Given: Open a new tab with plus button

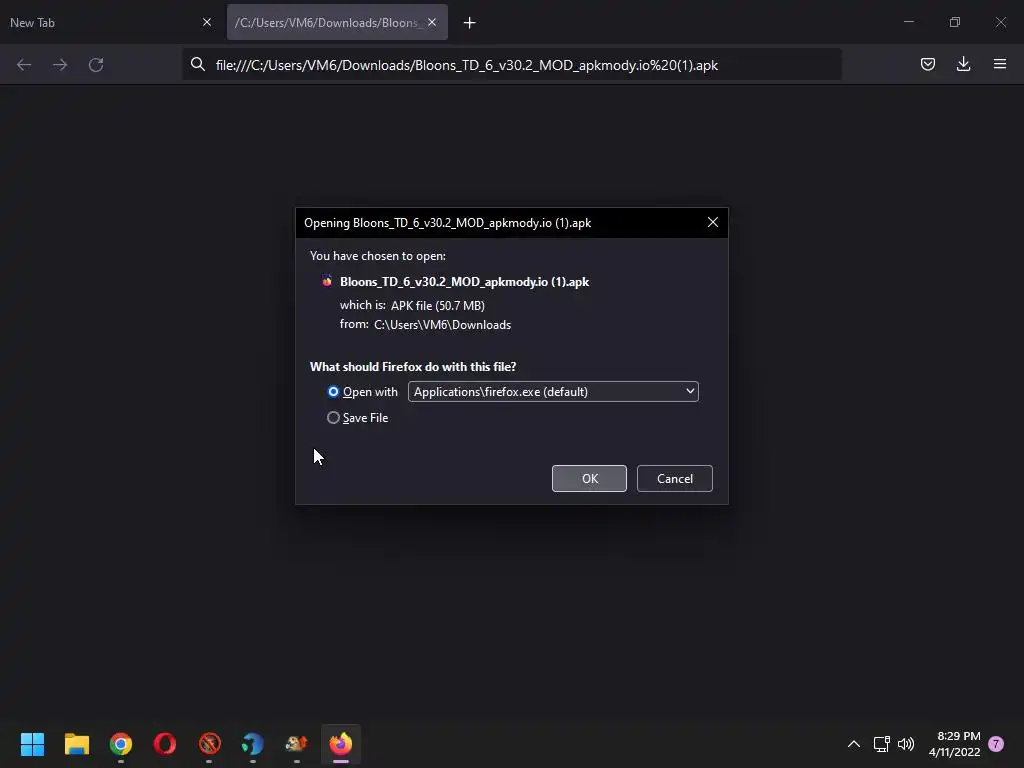Looking at the screenshot, I should coord(470,23).
